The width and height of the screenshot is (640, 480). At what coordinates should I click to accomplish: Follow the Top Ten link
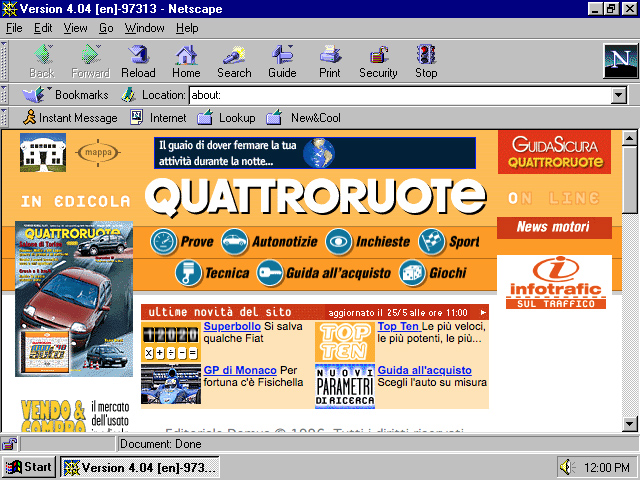398,327
